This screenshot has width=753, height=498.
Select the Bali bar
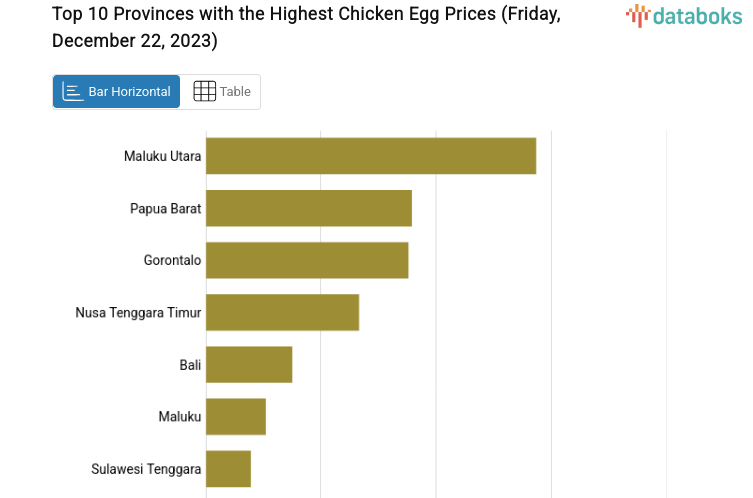click(x=249, y=364)
